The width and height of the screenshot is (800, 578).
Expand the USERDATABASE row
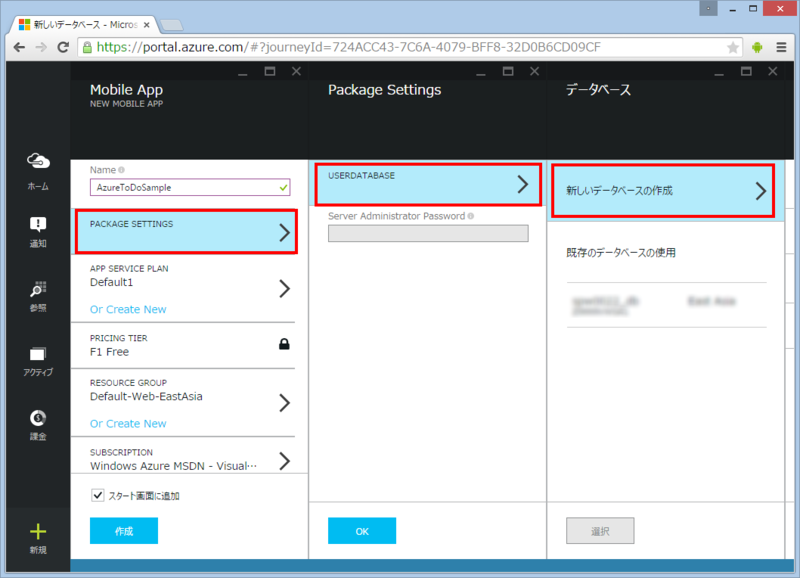pos(428,185)
